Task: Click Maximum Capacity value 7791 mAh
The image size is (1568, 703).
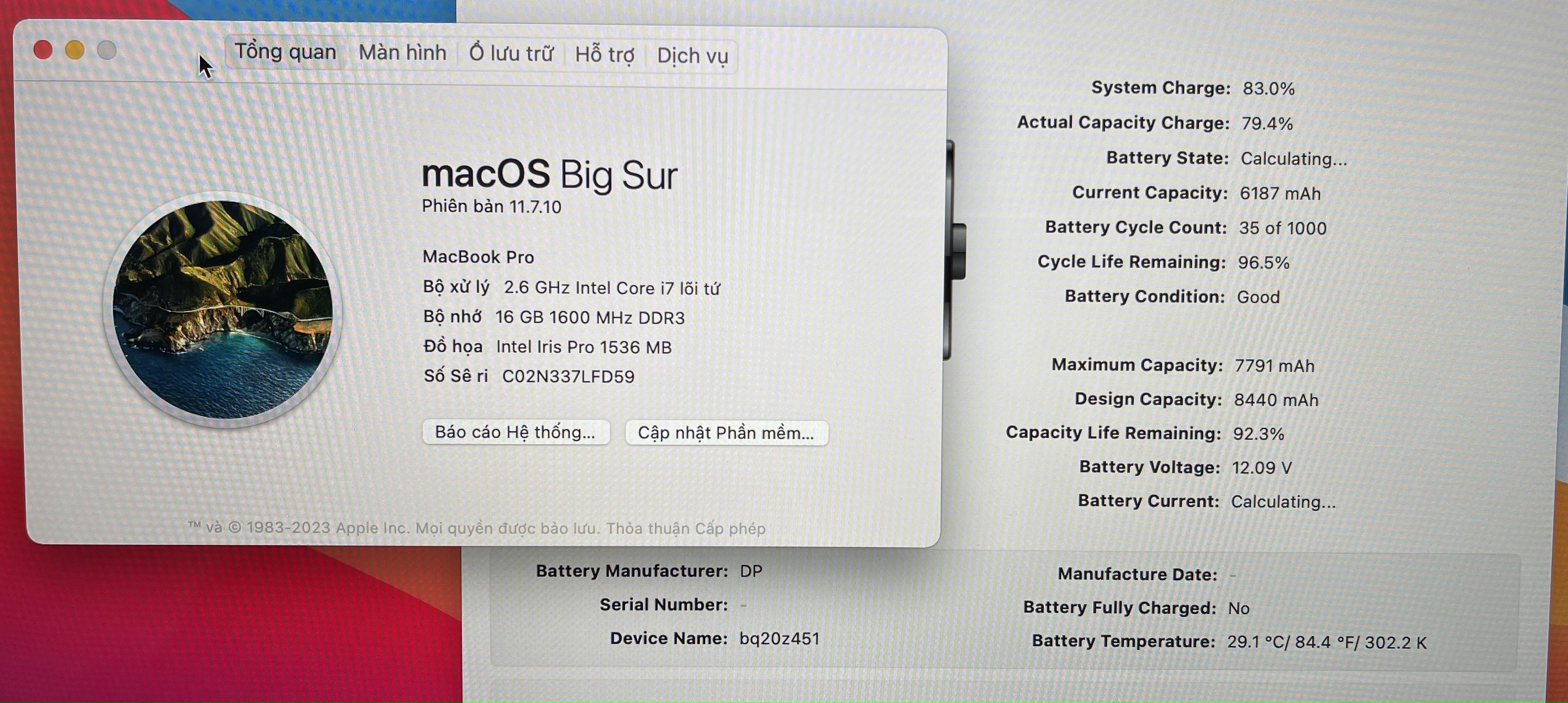Action: pos(1275,366)
